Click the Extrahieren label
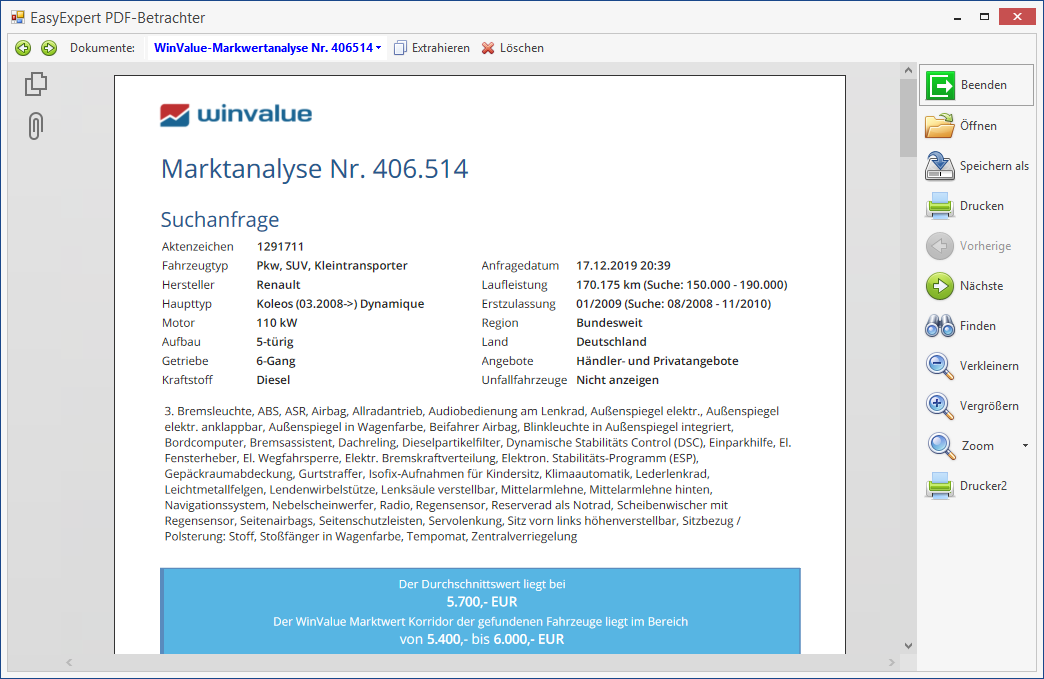 (440, 48)
